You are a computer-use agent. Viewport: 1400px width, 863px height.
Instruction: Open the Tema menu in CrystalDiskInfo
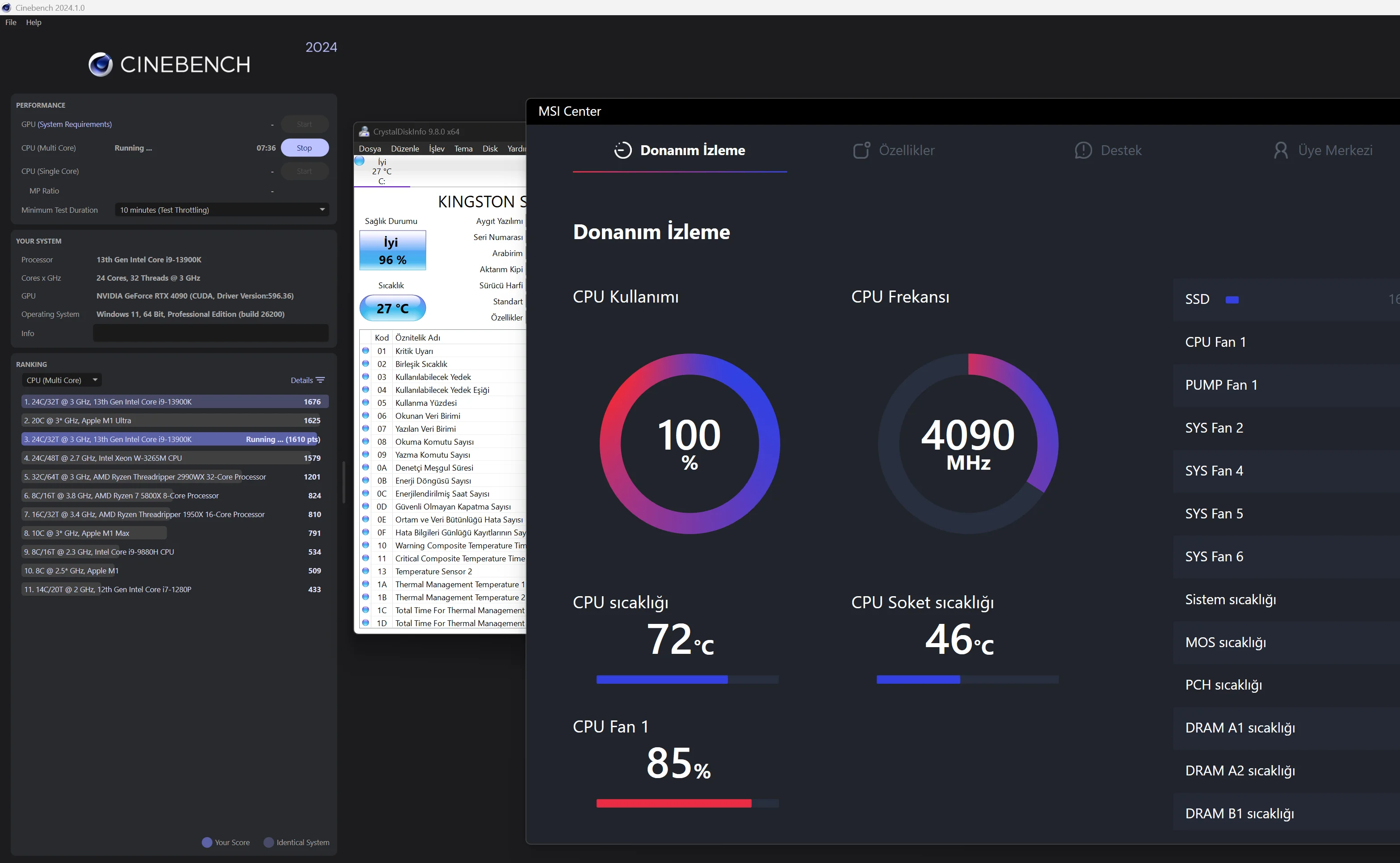(x=463, y=148)
